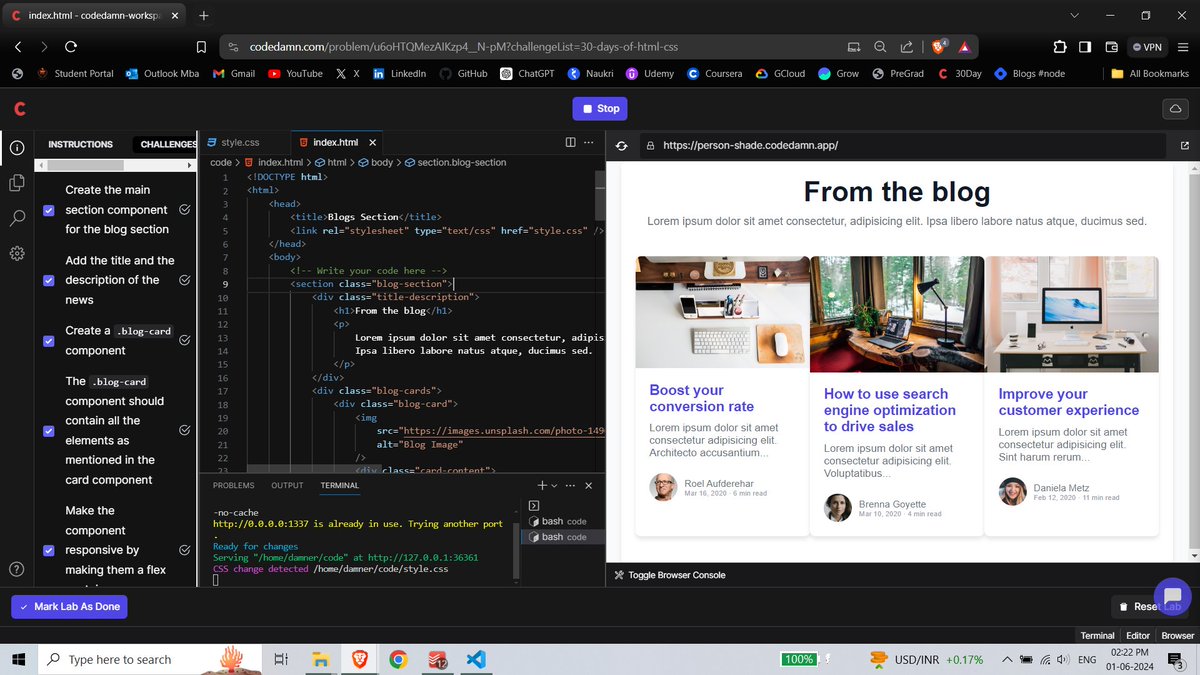Screen dimensions: 1200x675
Task: Toggle the 'Create a .blog-card component' checkbox
Action: [49, 340]
